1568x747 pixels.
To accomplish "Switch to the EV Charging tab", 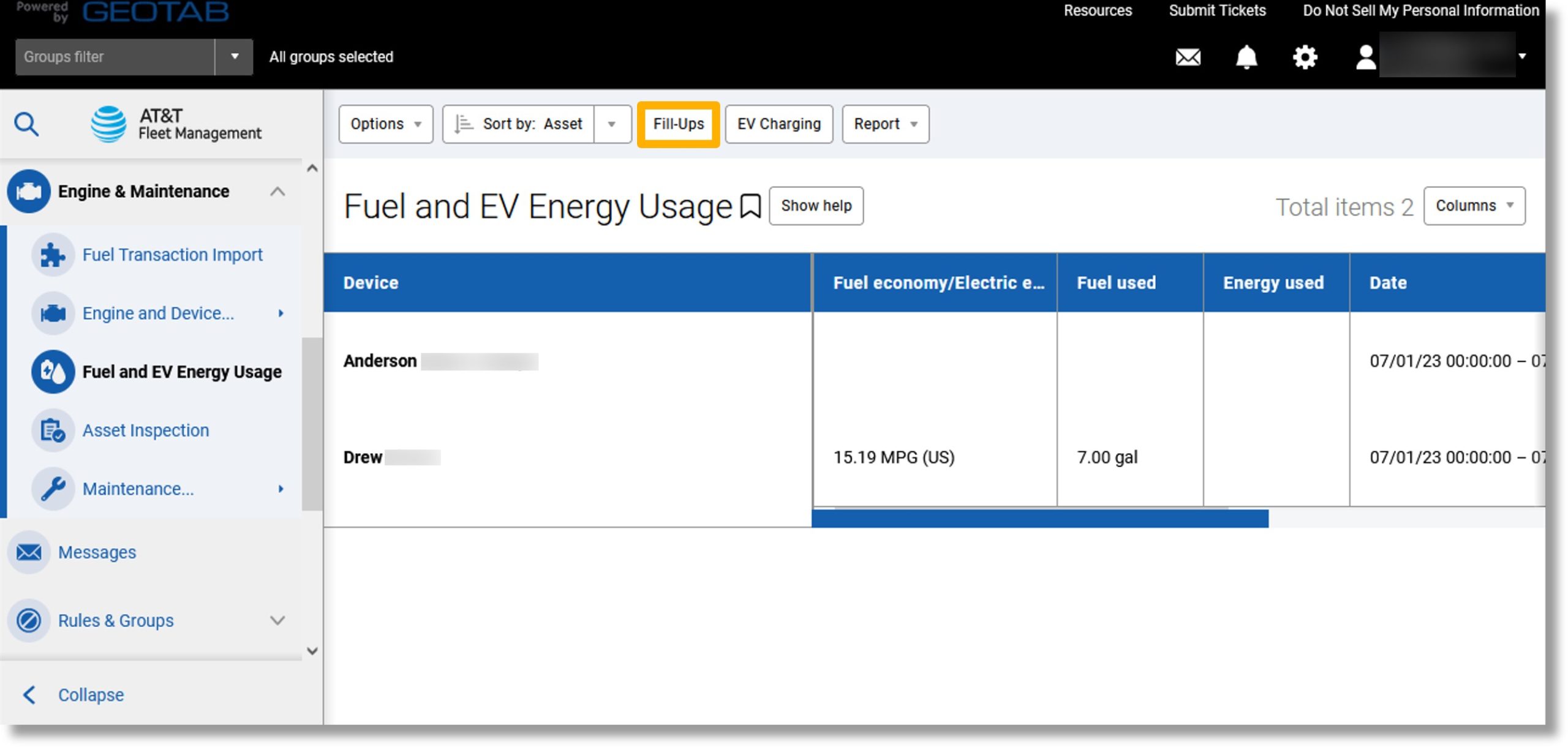I will tap(778, 123).
